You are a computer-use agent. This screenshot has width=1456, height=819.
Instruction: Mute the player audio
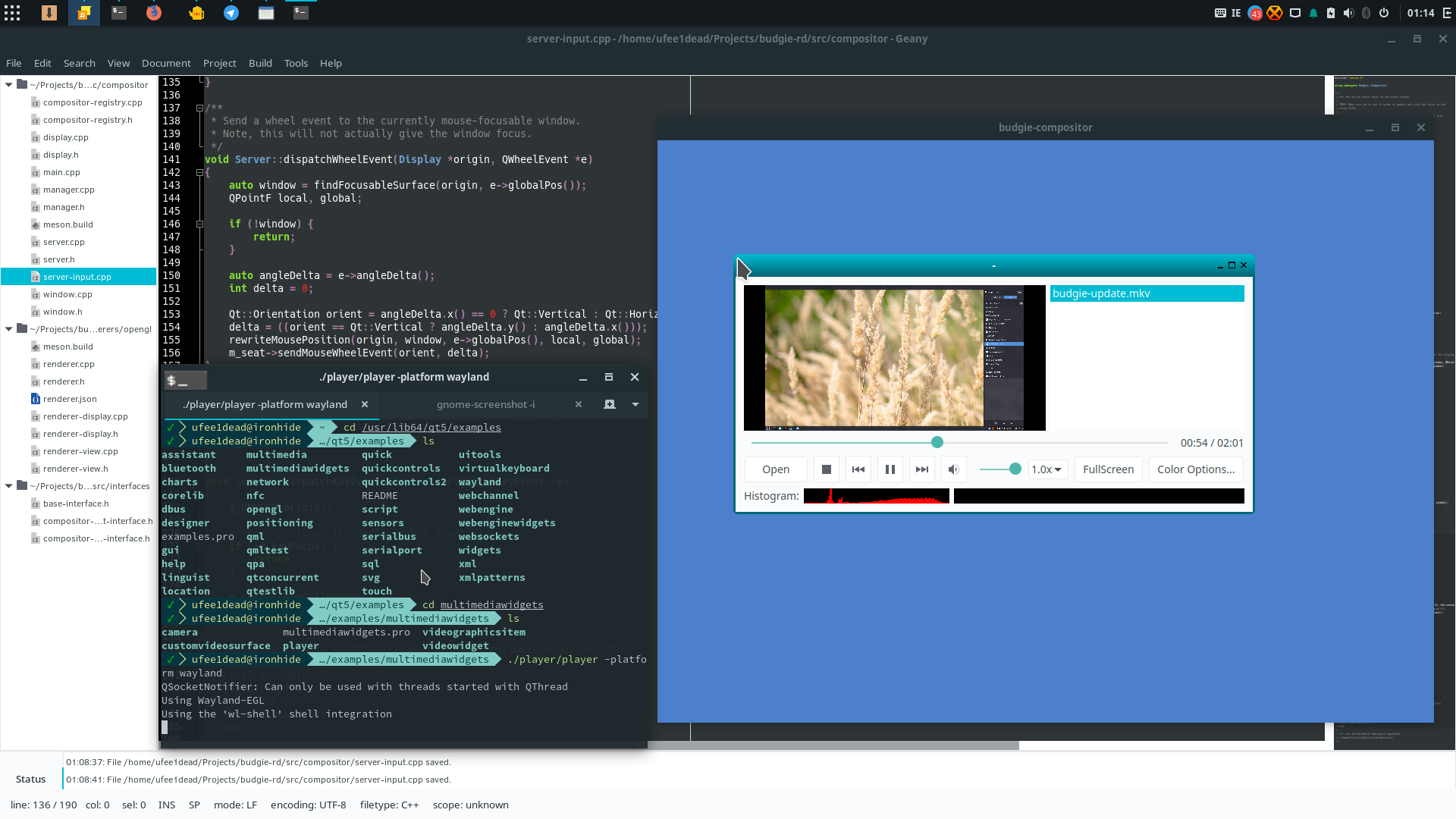coord(954,469)
